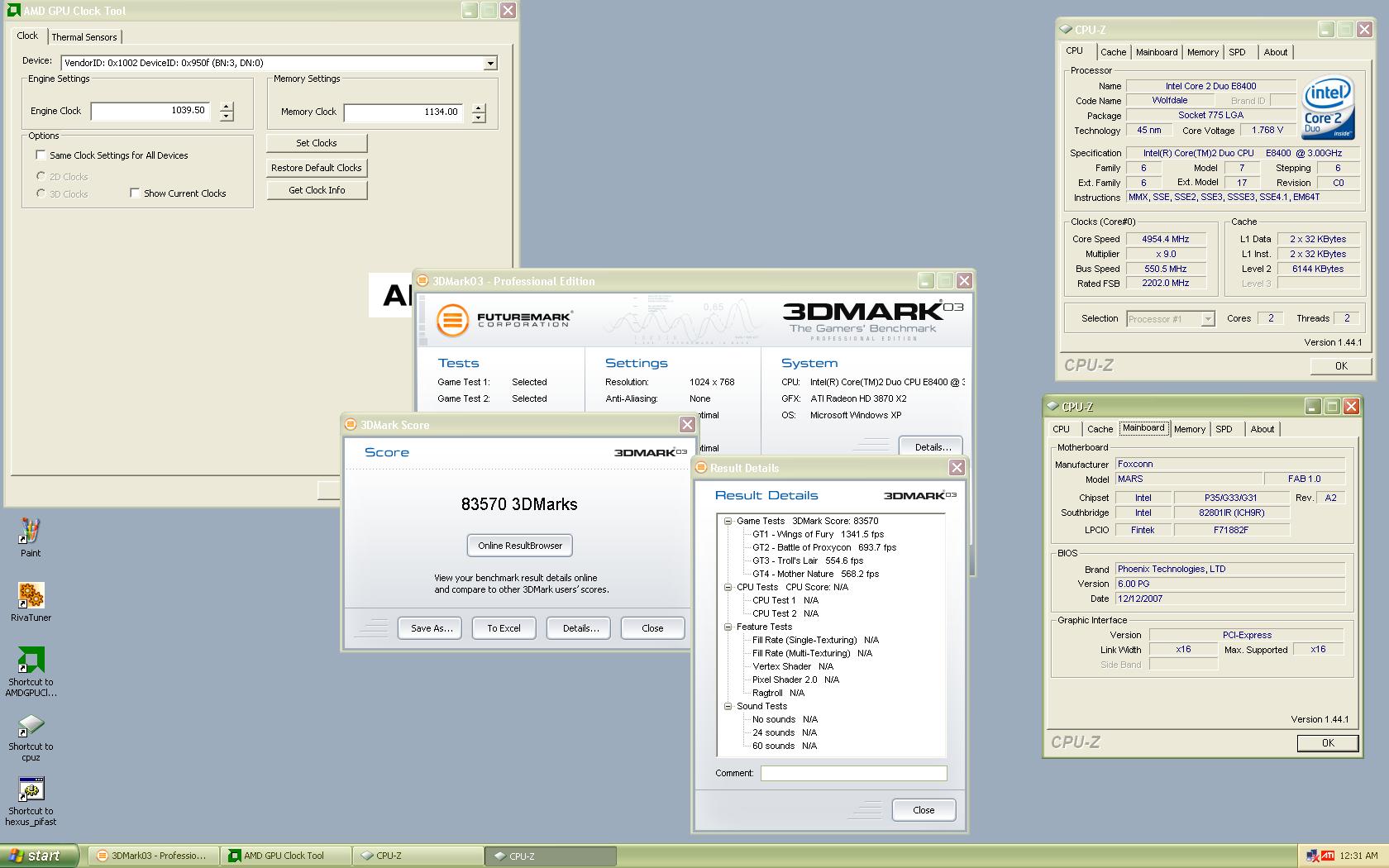Click the 3DMark03 Professional Edition title bar icon
This screenshot has height=868, width=1389.
pos(422,281)
